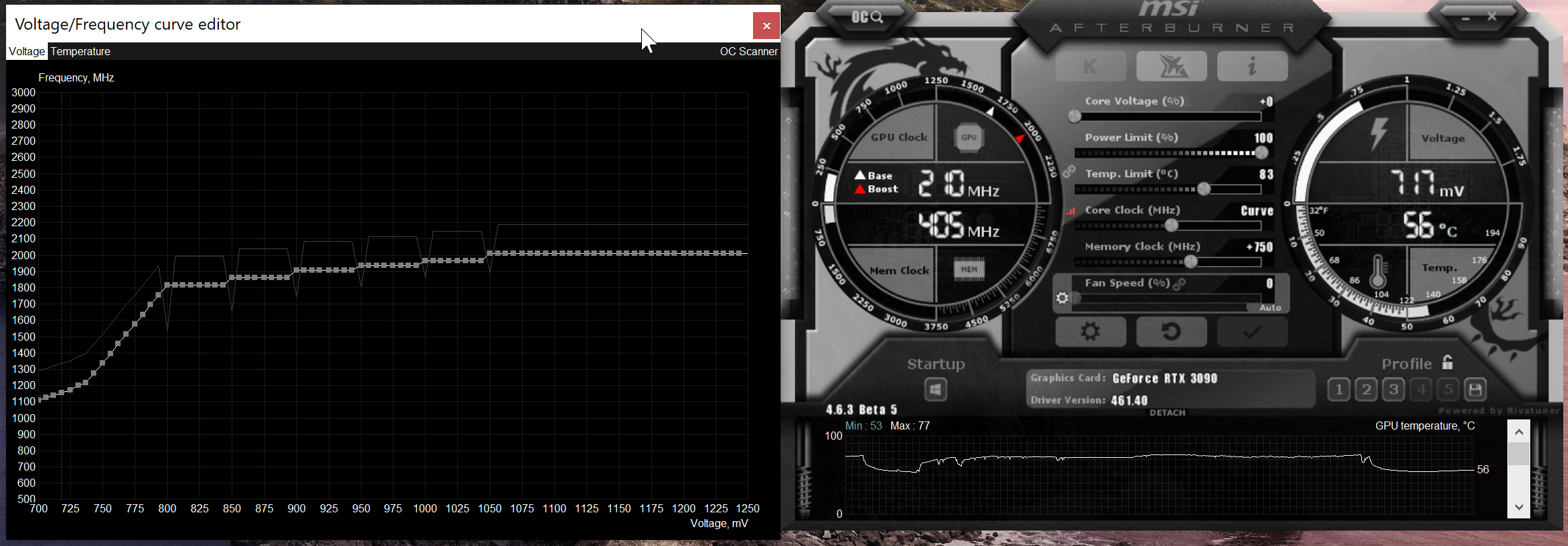This screenshot has width=1568, height=546.
Task: Click the MEM chip icon on gauge
Action: tap(969, 269)
